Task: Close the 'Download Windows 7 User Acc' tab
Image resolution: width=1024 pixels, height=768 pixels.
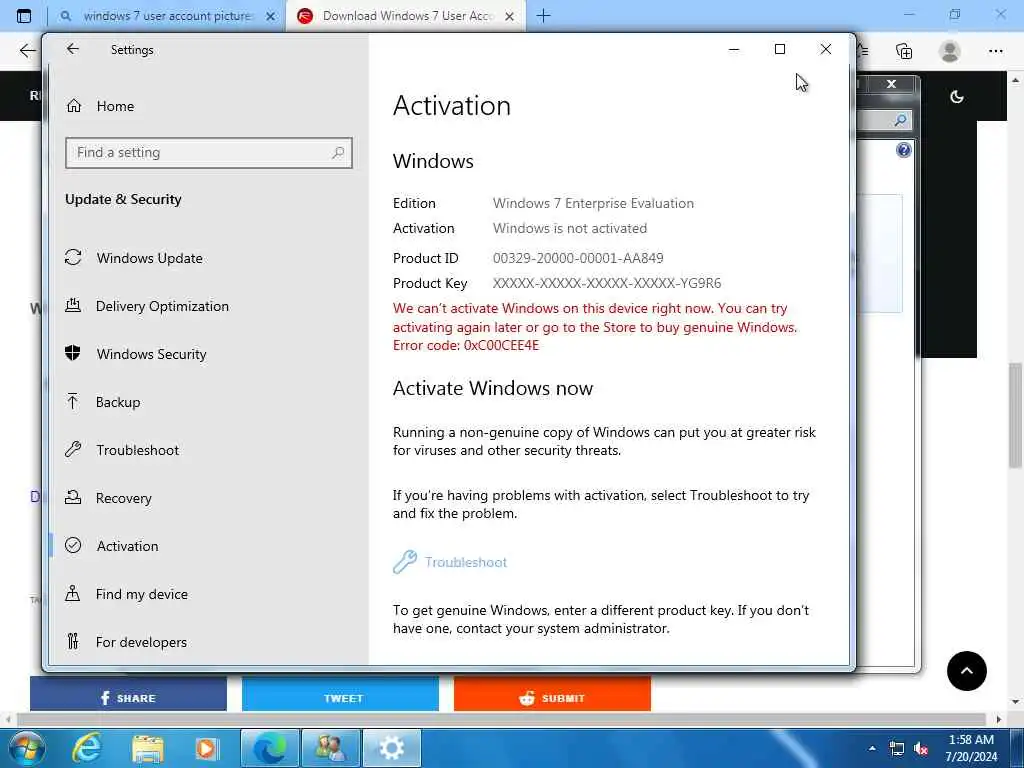Action: [509, 16]
